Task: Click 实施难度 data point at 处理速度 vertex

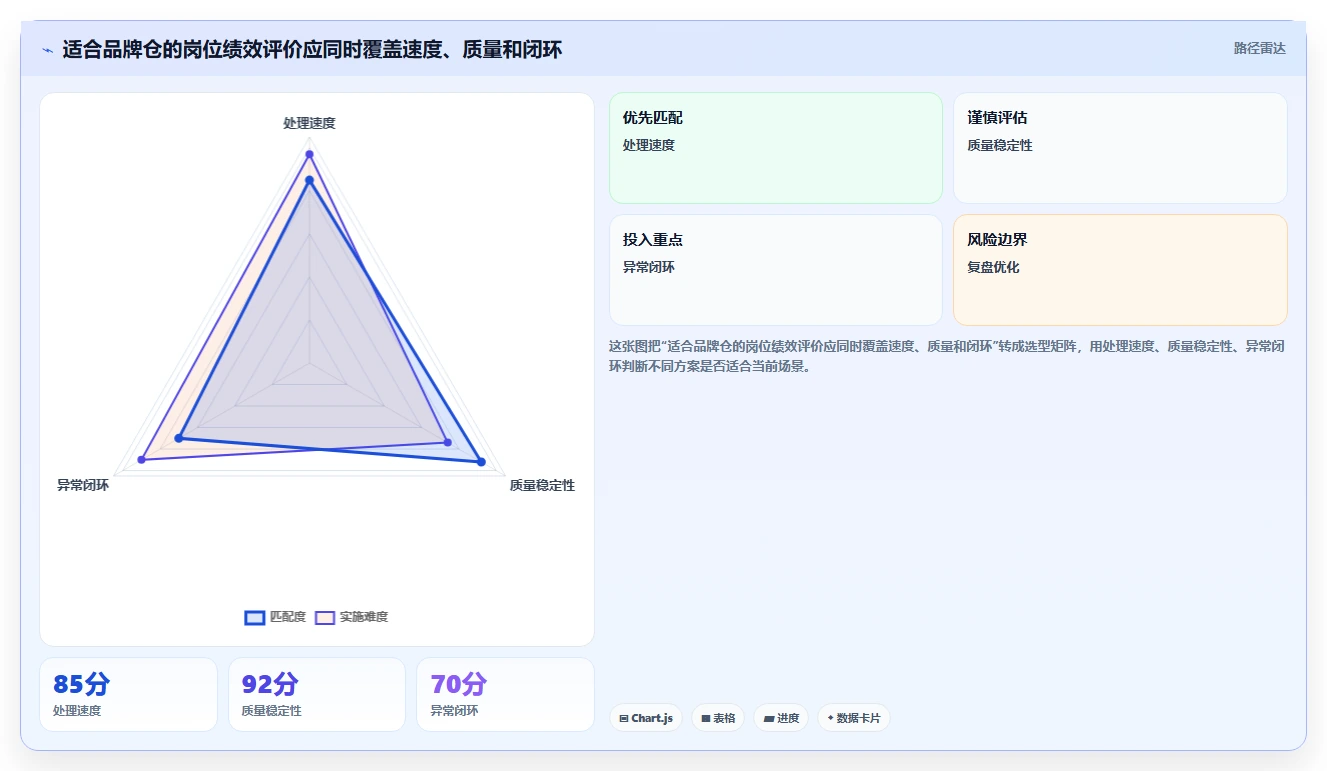Action: (309, 154)
